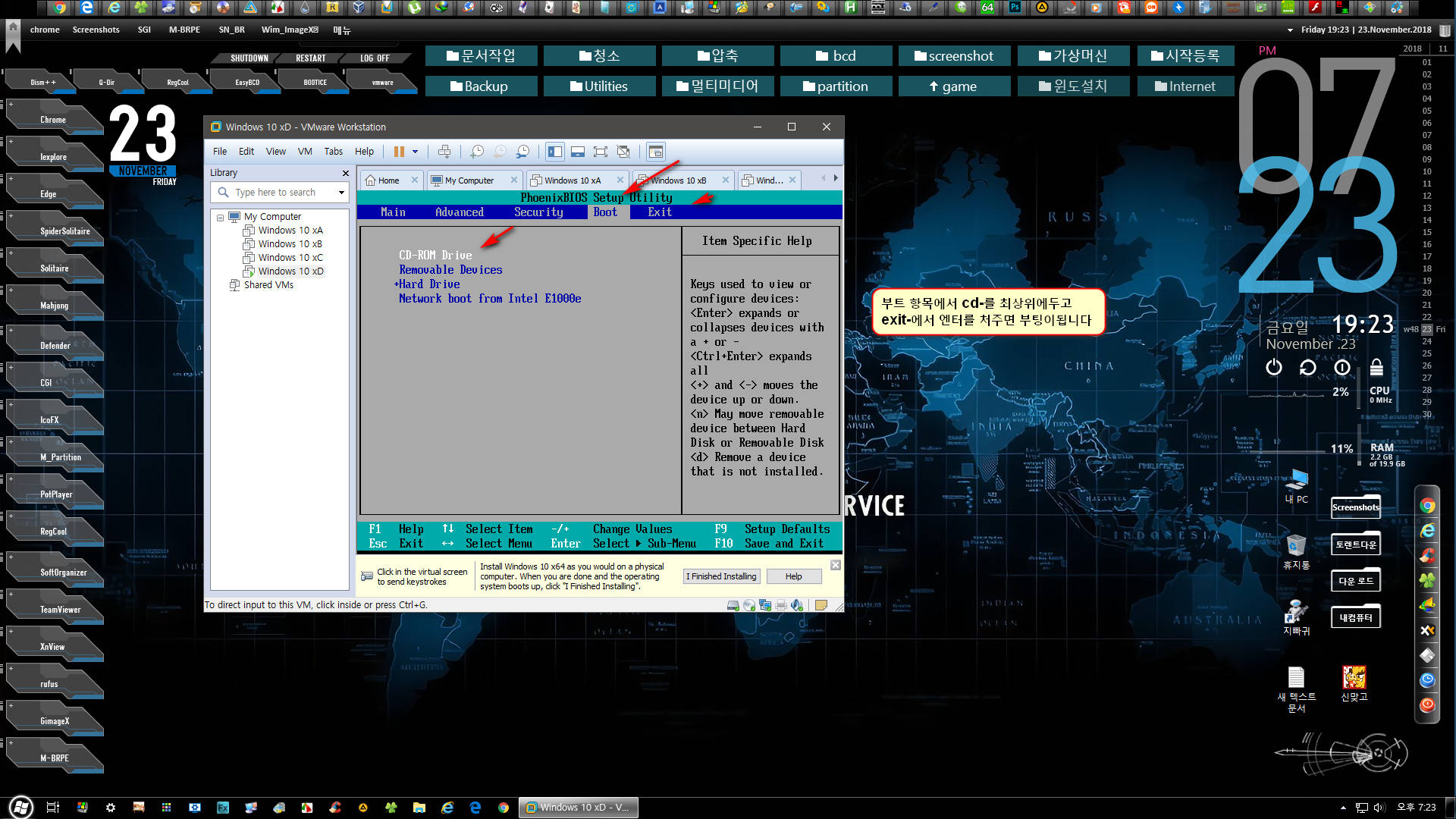Switch to the My Computer tab
The height and width of the screenshot is (819, 1456).
pyautogui.click(x=469, y=180)
